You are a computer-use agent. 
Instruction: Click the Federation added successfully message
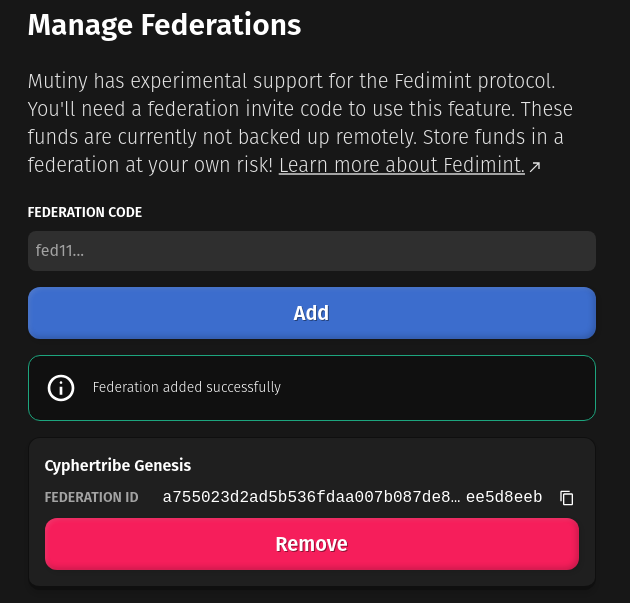[187, 387]
